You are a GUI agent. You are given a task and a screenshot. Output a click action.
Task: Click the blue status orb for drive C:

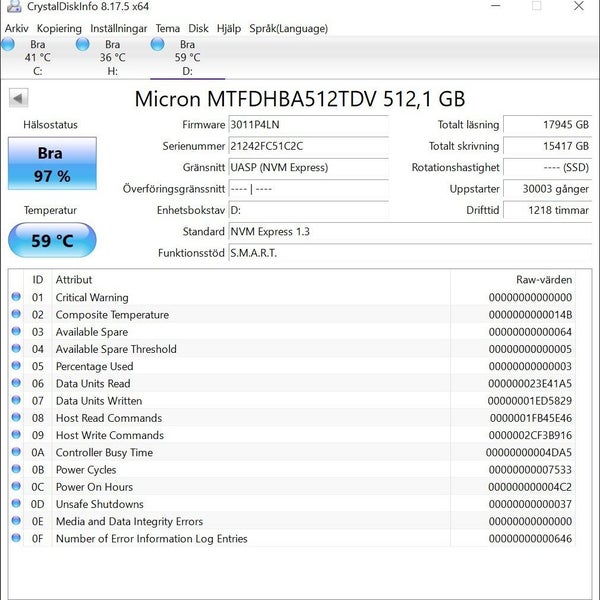click(x=8, y=44)
